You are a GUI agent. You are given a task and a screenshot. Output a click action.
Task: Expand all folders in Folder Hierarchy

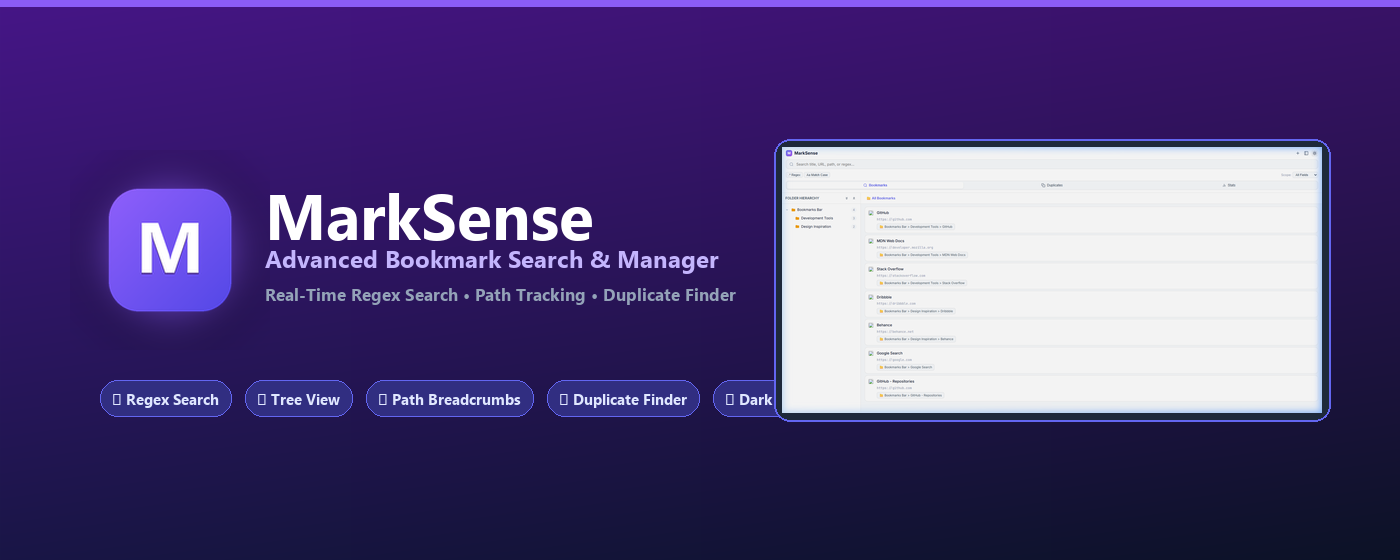pos(846,198)
